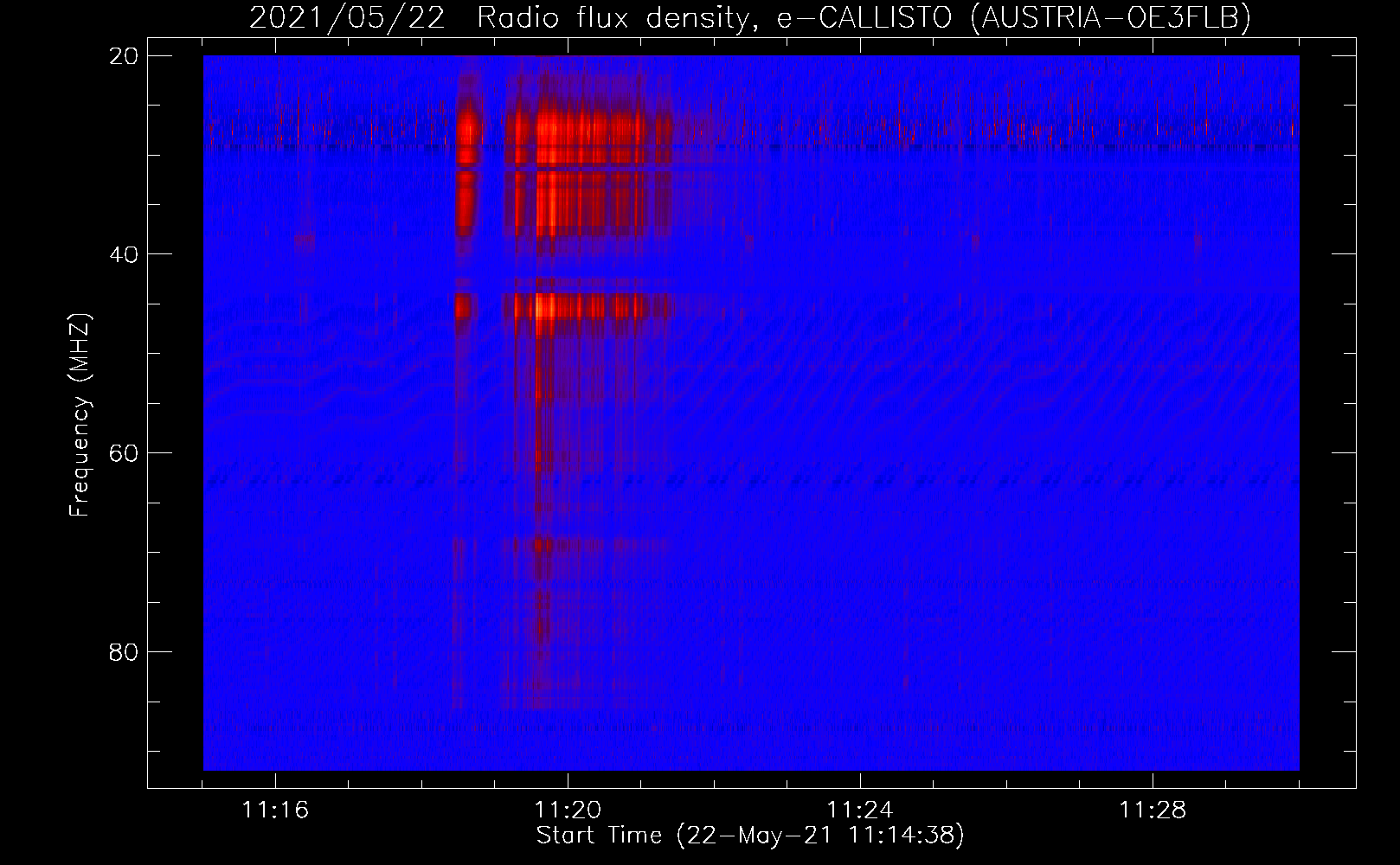
Task: Click the 'Frequency (MHZ)' axis label
Action: point(80,415)
